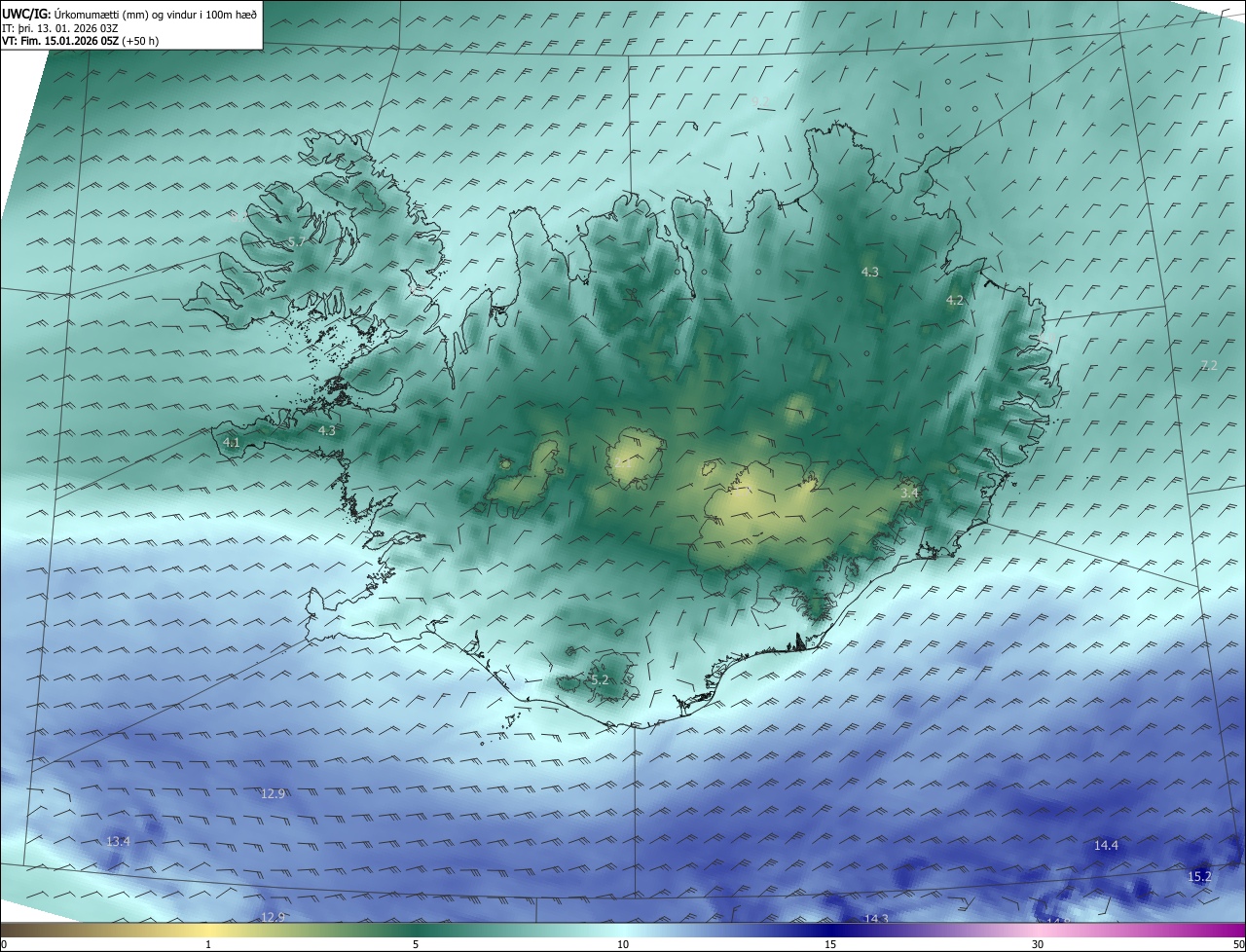1246x952 pixels.
Task: Click the yellow band of the colour scale bar
Action: (209, 931)
